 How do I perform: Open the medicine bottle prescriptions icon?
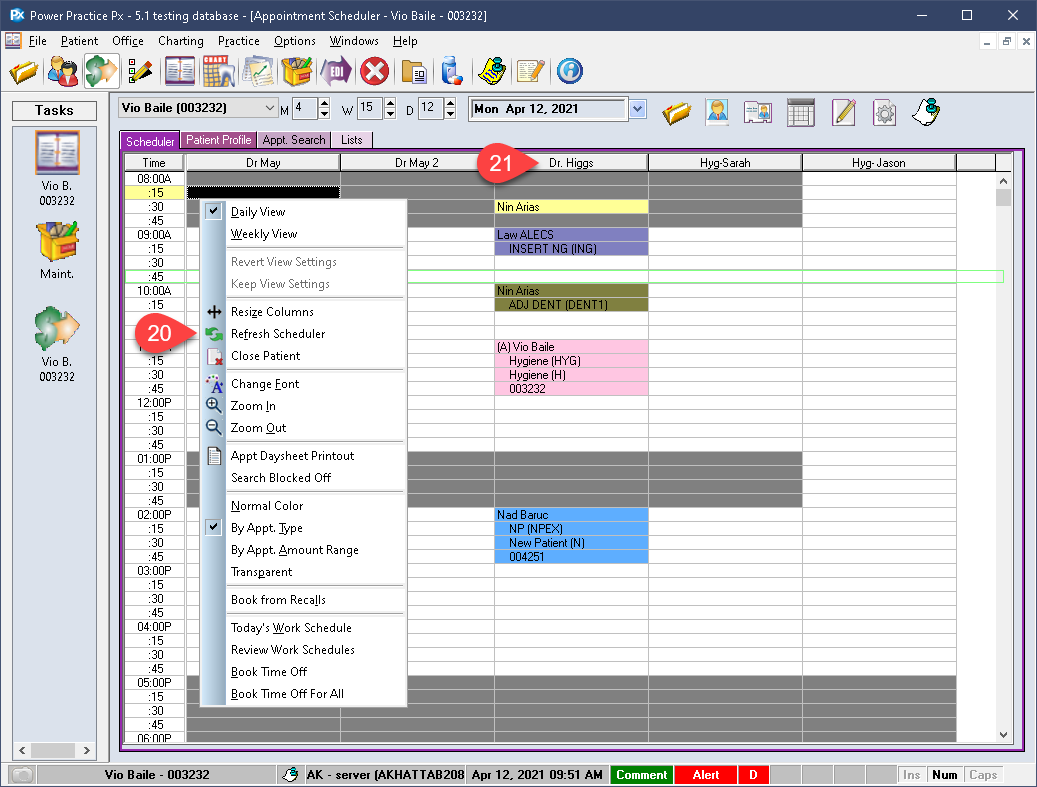point(452,71)
